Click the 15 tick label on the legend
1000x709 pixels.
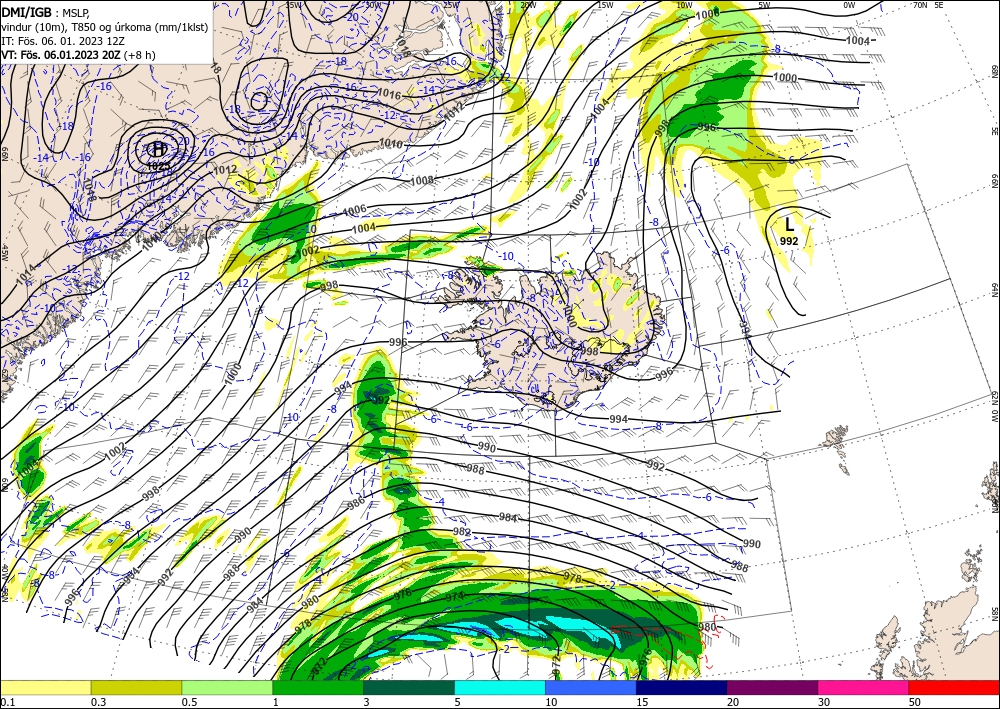[642, 702]
